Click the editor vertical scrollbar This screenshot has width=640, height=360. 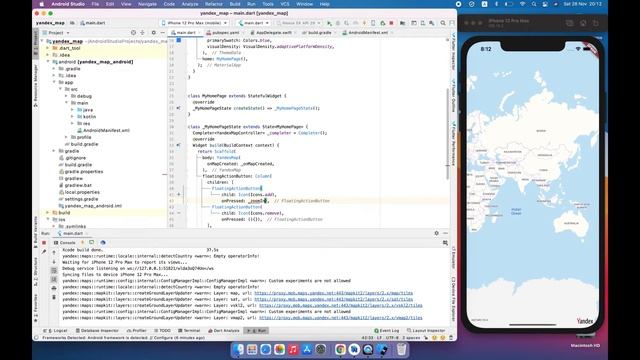pos(448,135)
